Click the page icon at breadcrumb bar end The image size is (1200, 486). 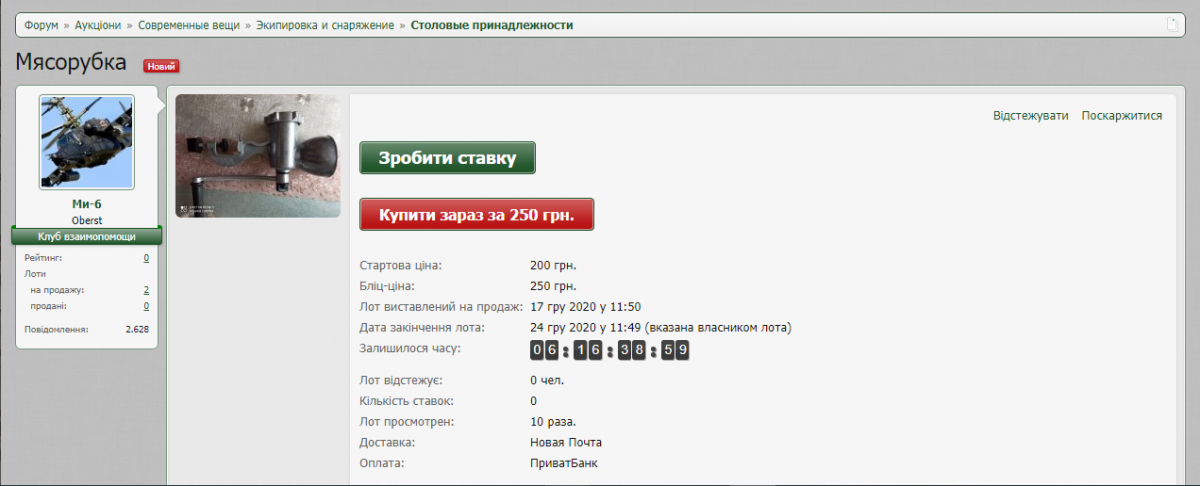pyautogui.click(x=1173, y=25)
